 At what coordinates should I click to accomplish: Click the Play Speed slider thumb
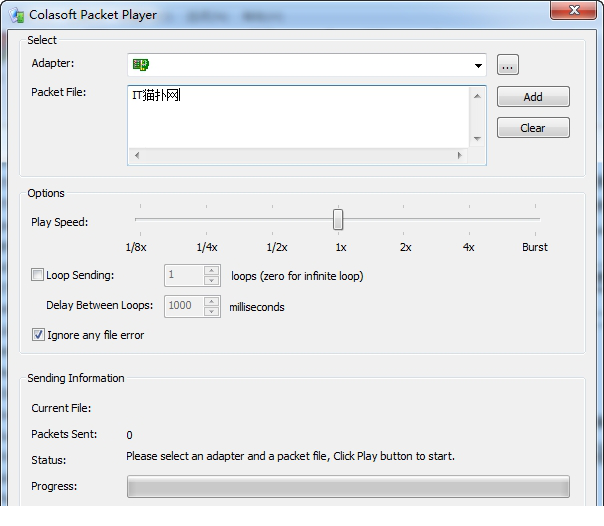pos(338,219)
